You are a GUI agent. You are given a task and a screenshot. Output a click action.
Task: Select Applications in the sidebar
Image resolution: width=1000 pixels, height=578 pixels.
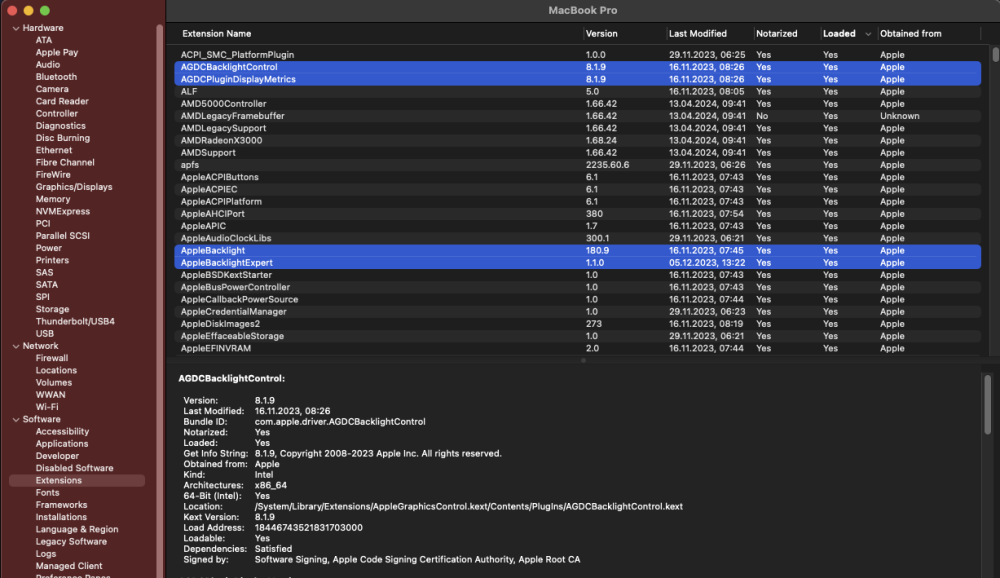tap(62, 443)
